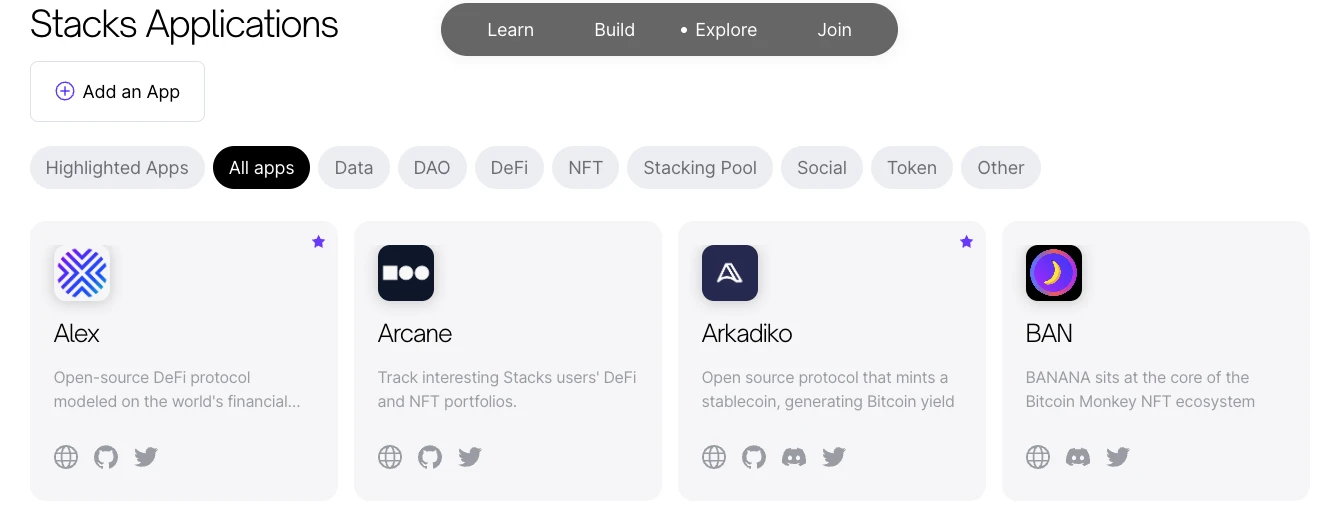Visit Alex's website via globe icon
Image resolution: width=1318 pixels, height=517 pixels.
click(x=66, y=457)
